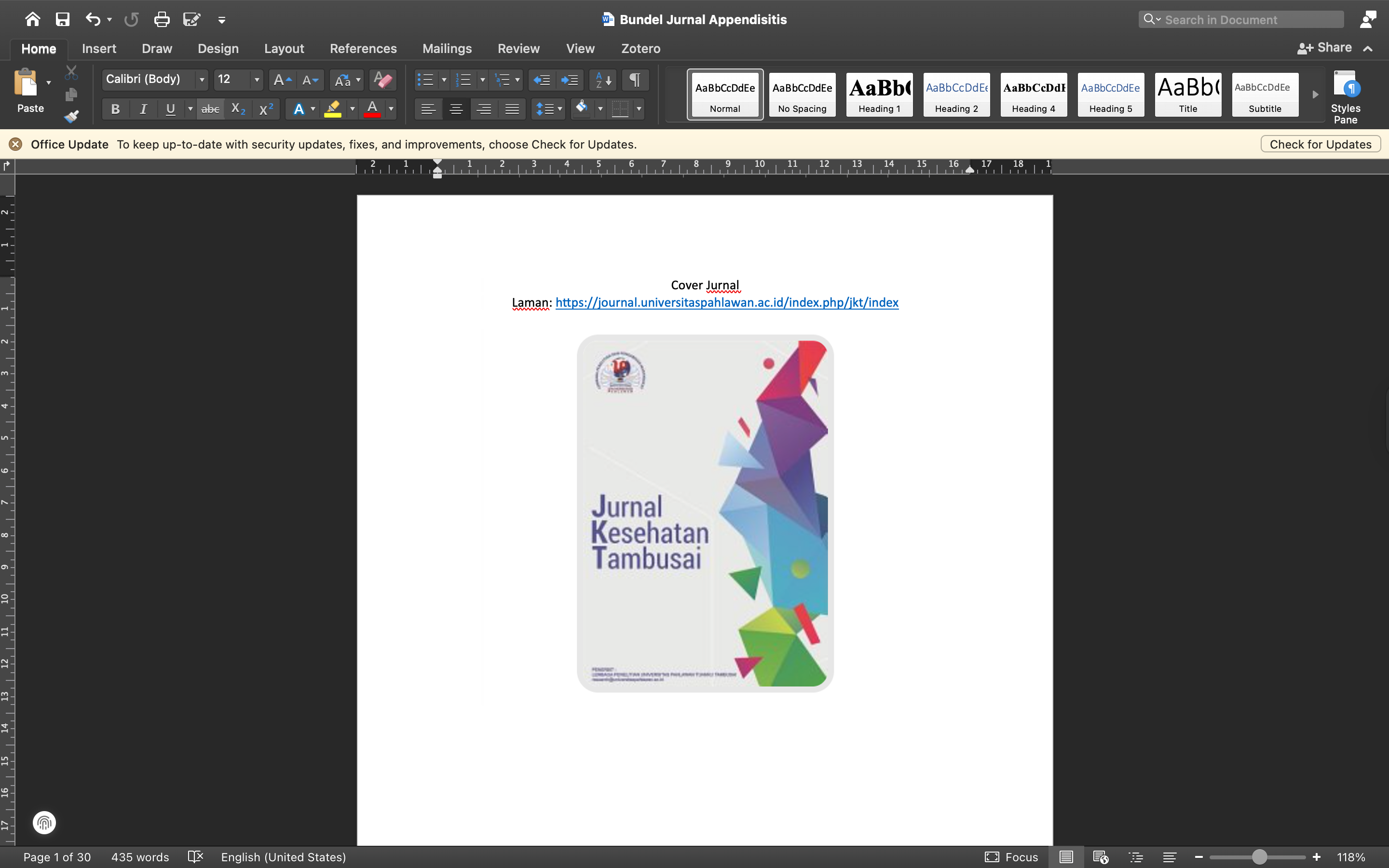Open the font size 12 dropdown
Screen dimensions: 1389x868
click(x=257, y=80)
